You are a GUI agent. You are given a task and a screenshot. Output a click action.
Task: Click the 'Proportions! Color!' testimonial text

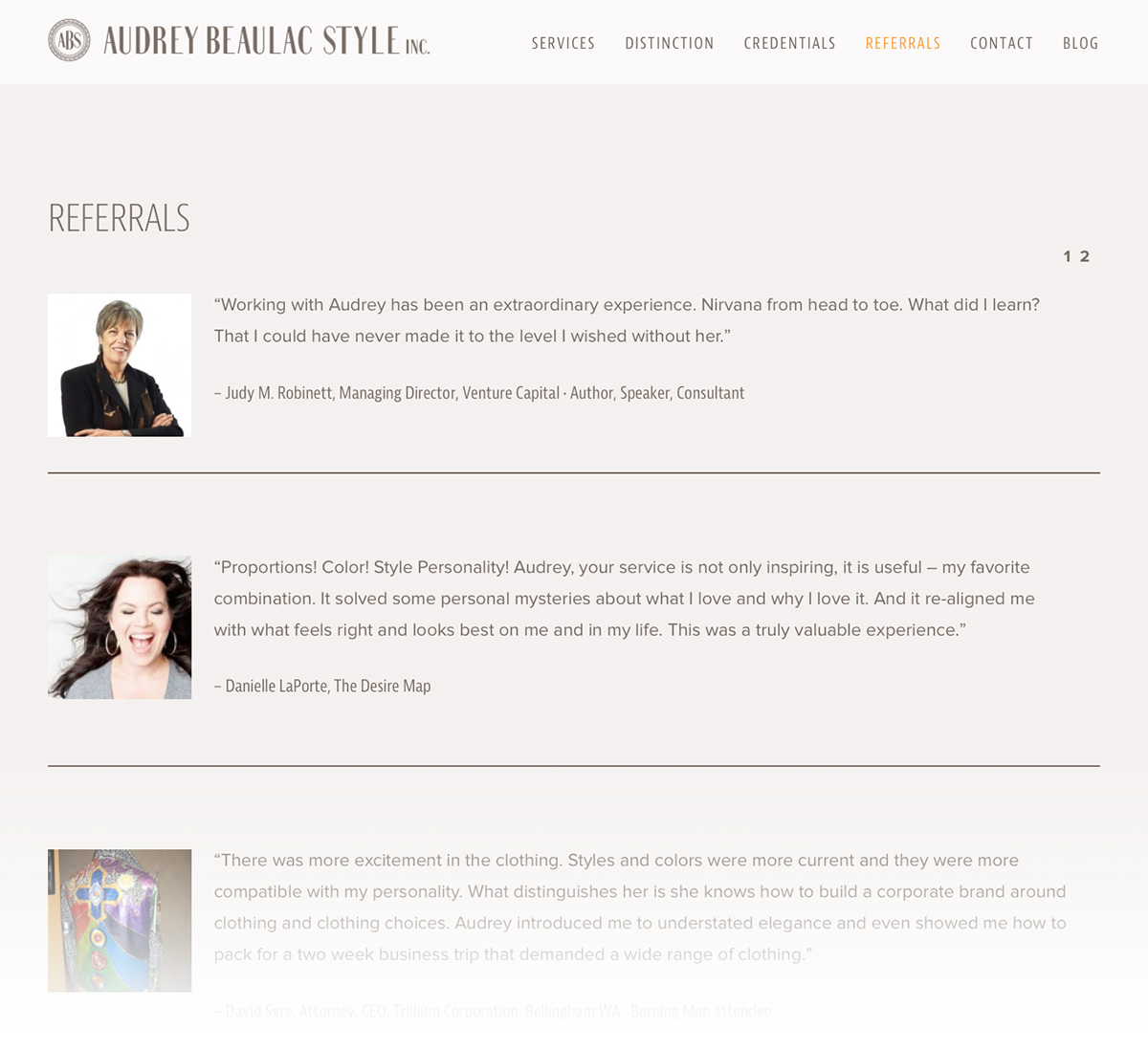[625, 599]
